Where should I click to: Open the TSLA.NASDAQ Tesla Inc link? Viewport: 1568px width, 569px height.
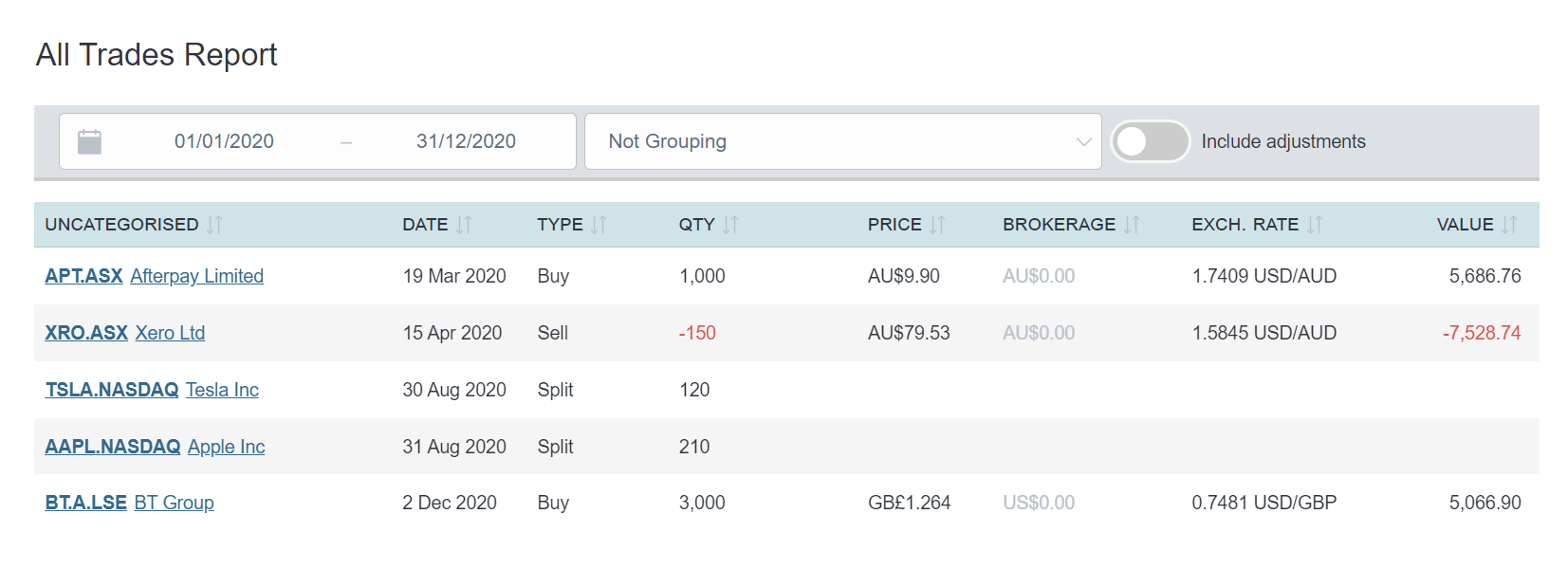pyautogui.click(x=152, y=390)
